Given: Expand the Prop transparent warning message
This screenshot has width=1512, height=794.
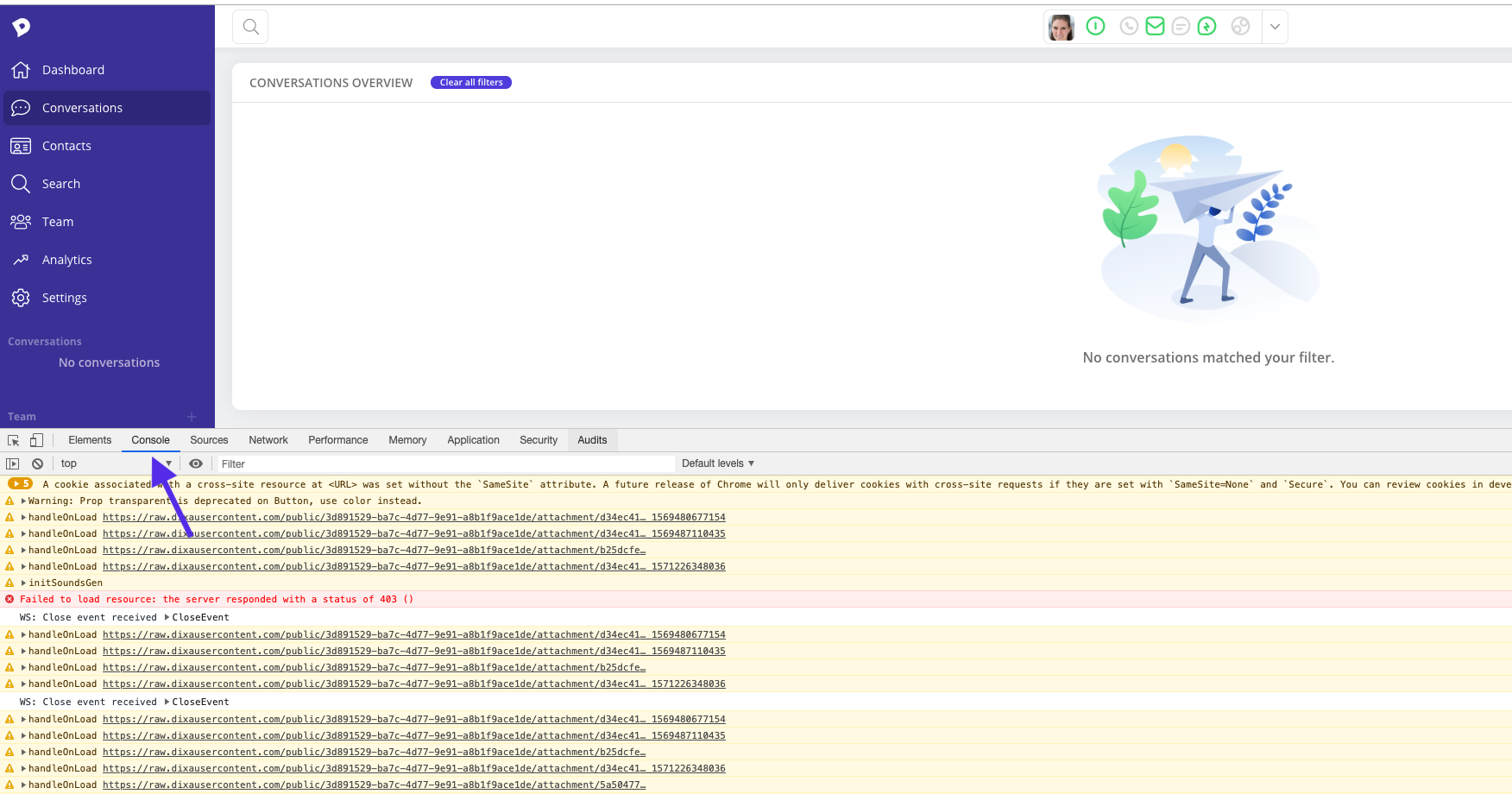Looking at the screenshot, I should coord(24,501).
